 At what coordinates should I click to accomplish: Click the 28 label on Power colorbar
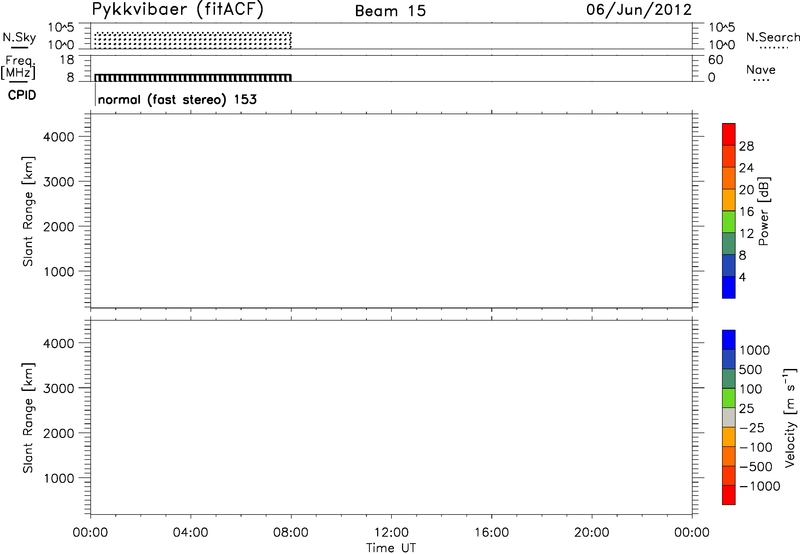746,146
